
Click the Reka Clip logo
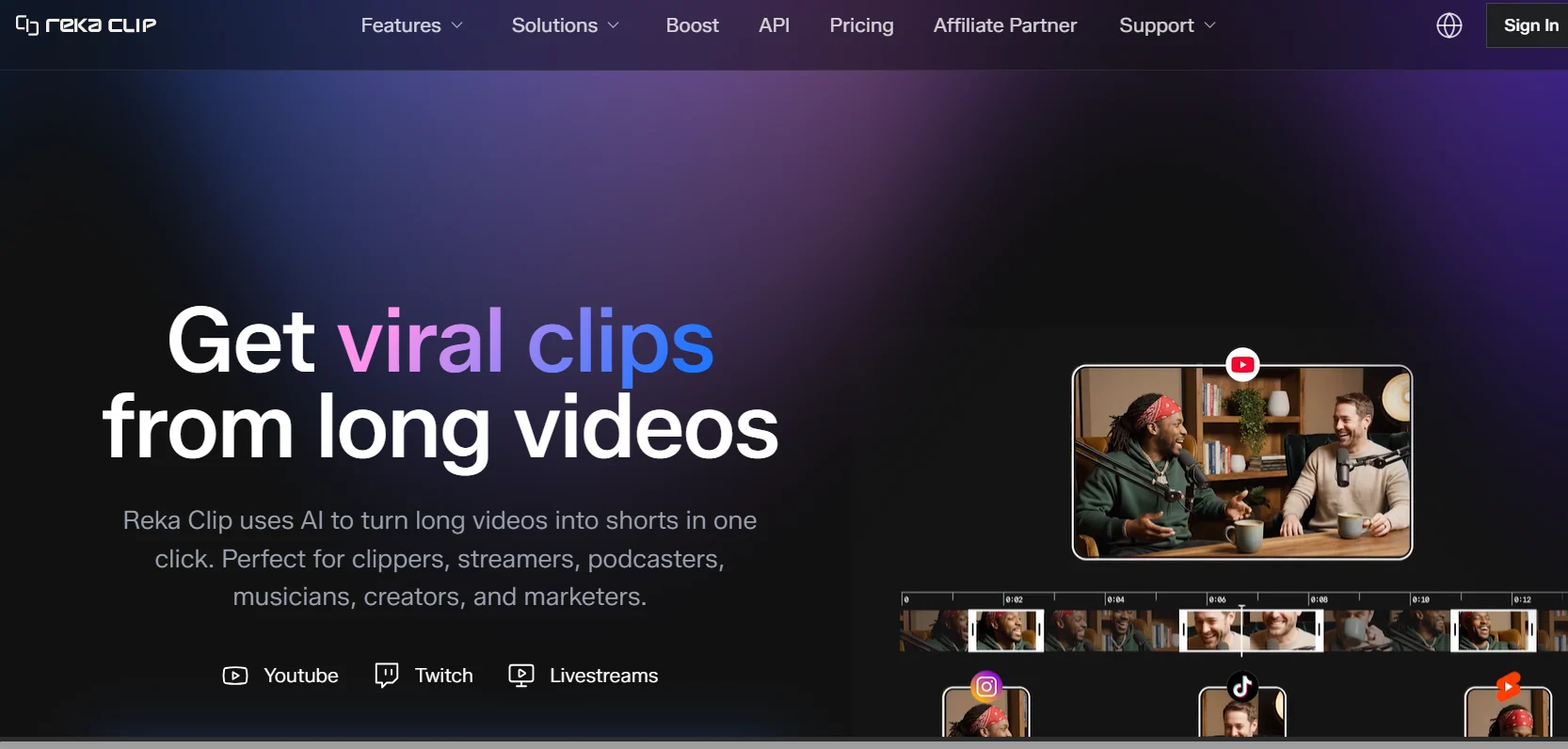(86, 25)
